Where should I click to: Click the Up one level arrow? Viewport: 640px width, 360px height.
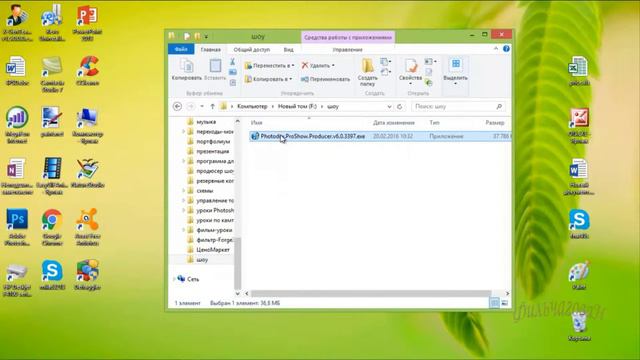coord(212,107)
